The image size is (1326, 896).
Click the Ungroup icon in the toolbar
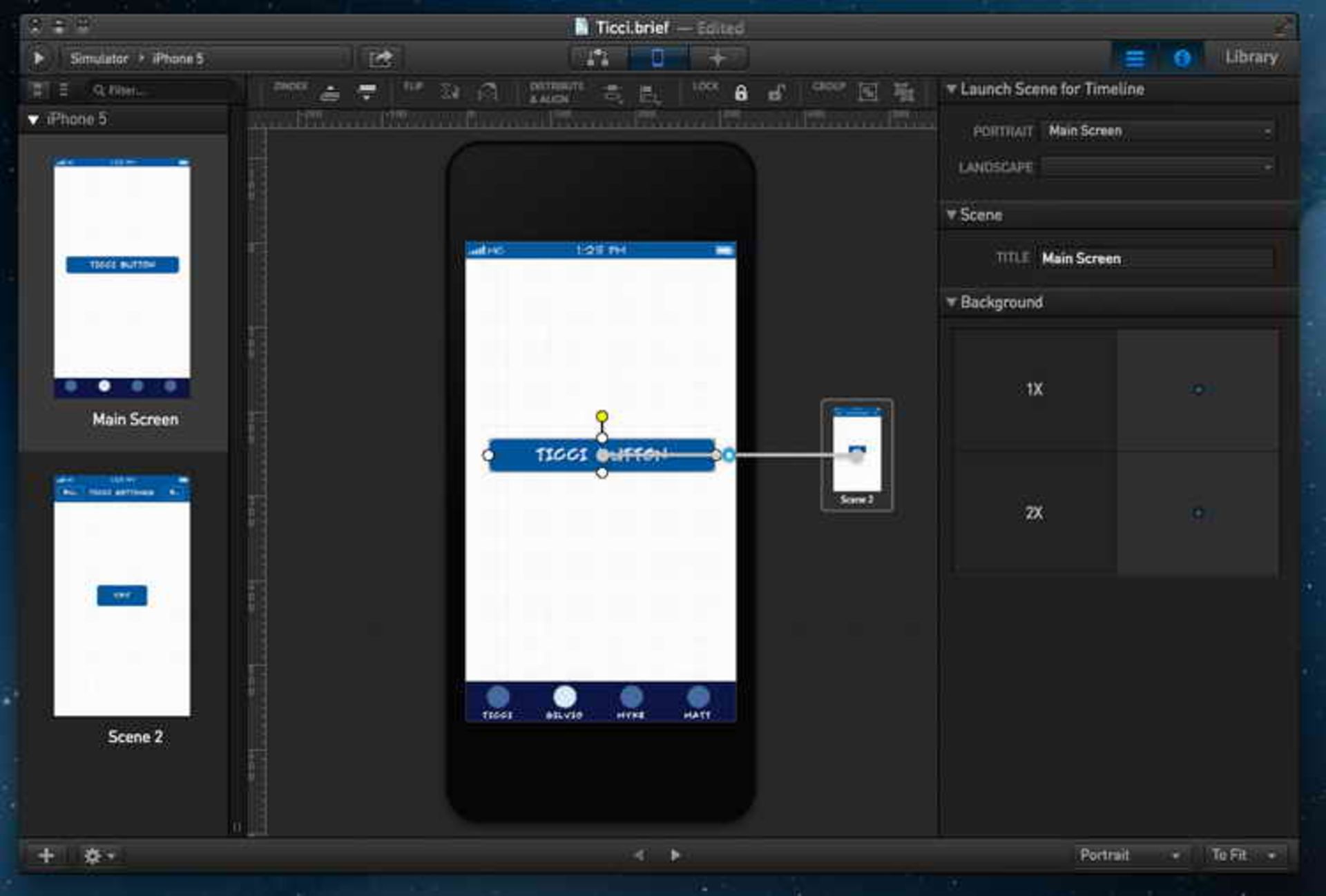tap(902, 92)
